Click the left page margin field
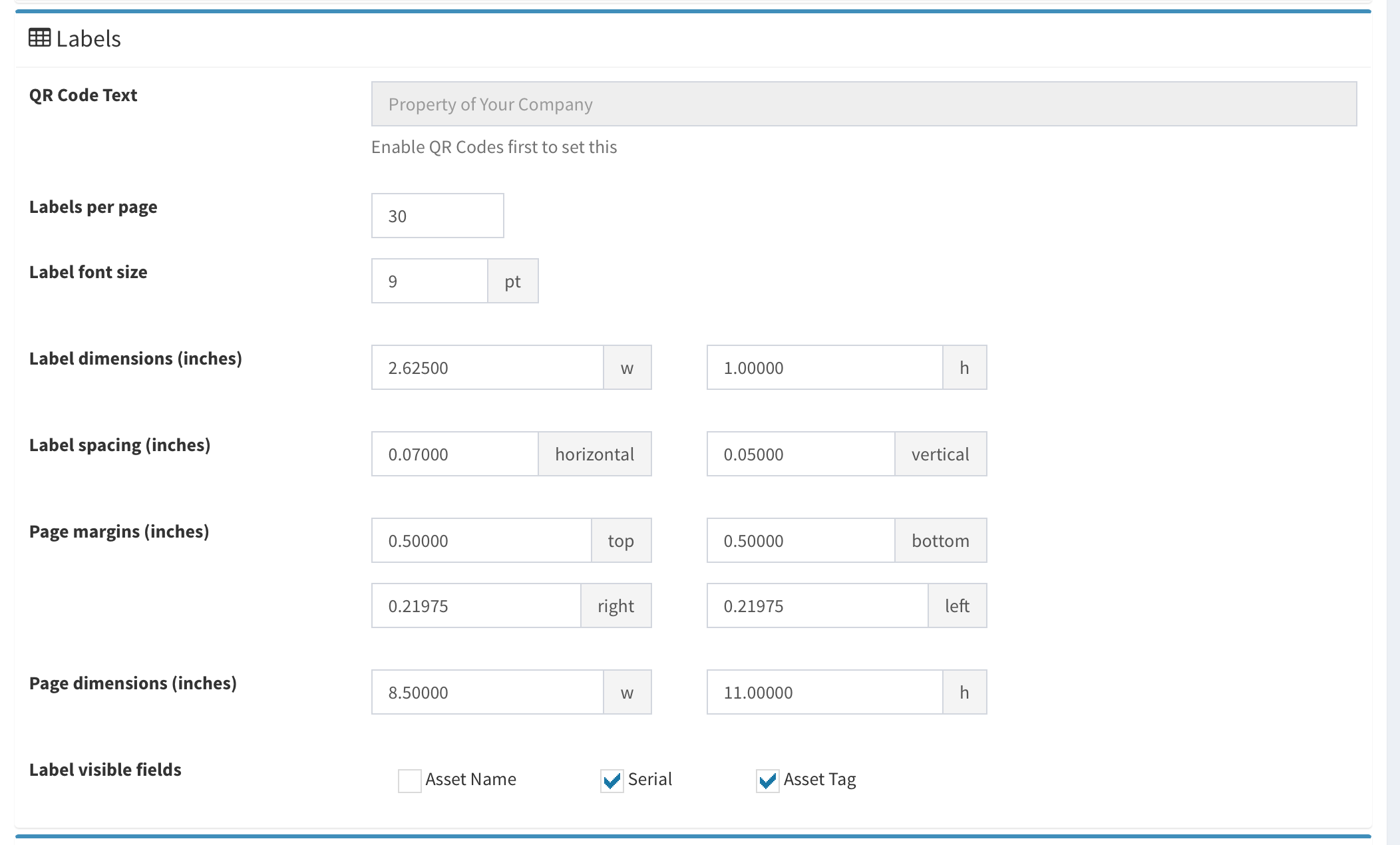The width and height of the screenshot is (1400, 845). [x=816, y=605]
